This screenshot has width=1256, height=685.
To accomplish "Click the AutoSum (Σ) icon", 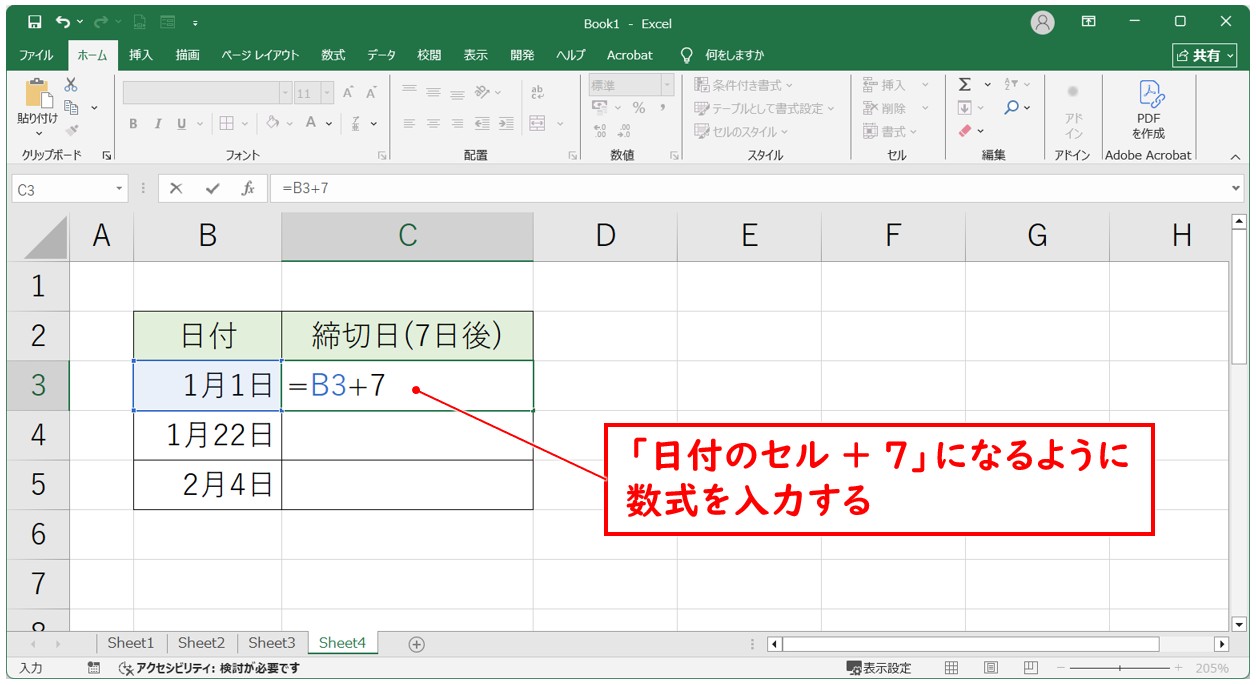I will click(963, 84).
